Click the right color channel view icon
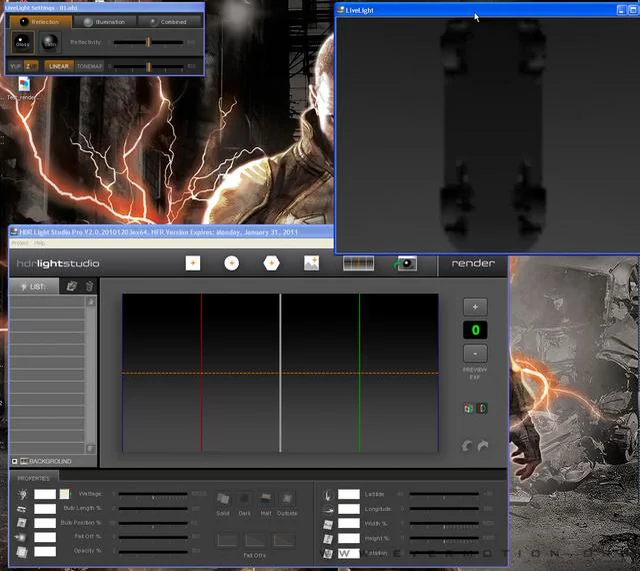 click(x=482, y=408)
